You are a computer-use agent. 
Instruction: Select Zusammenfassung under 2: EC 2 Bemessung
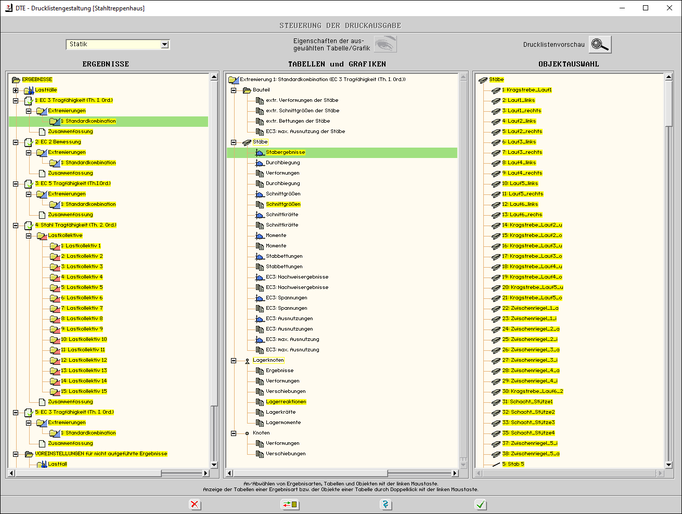tap(70, 173)
